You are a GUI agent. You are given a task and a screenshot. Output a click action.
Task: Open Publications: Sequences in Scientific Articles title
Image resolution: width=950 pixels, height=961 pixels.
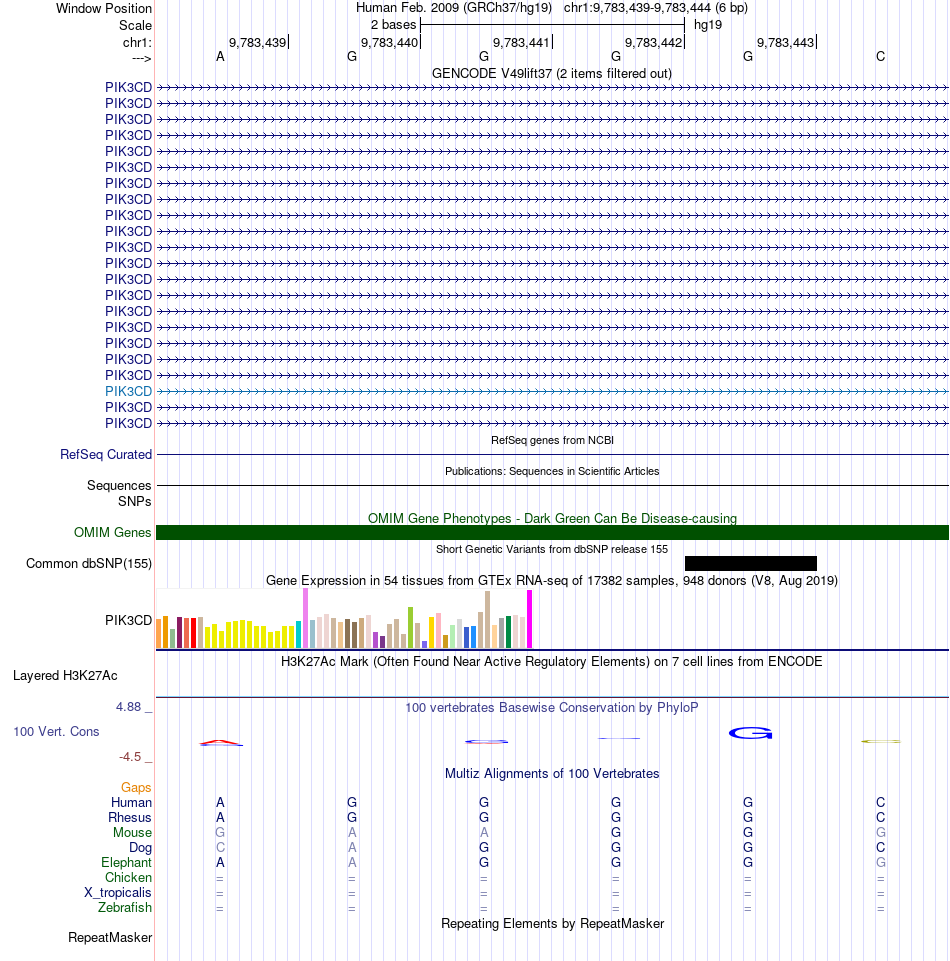point(552,471)
